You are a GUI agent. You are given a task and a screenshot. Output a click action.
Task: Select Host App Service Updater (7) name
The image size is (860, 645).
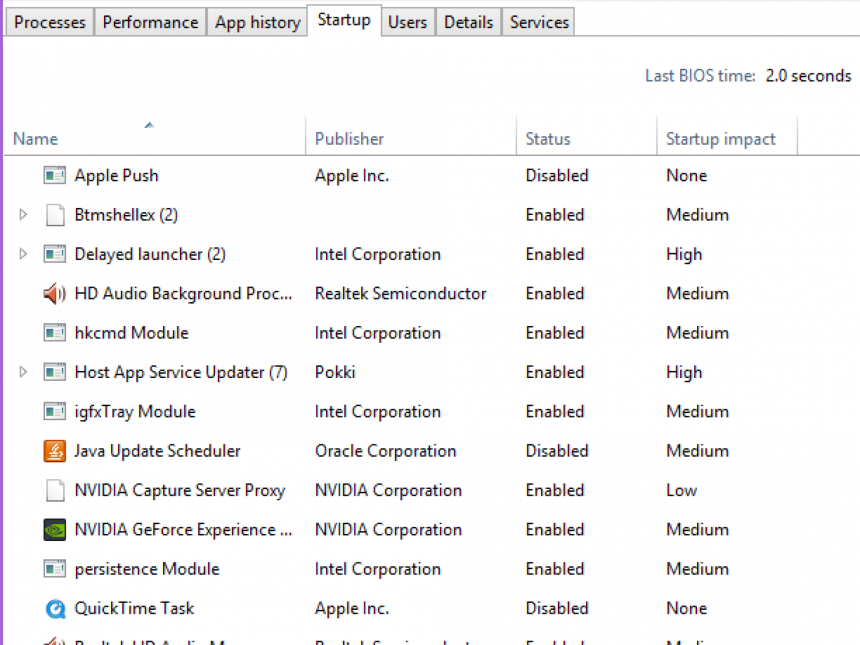(x=181, y=372)
